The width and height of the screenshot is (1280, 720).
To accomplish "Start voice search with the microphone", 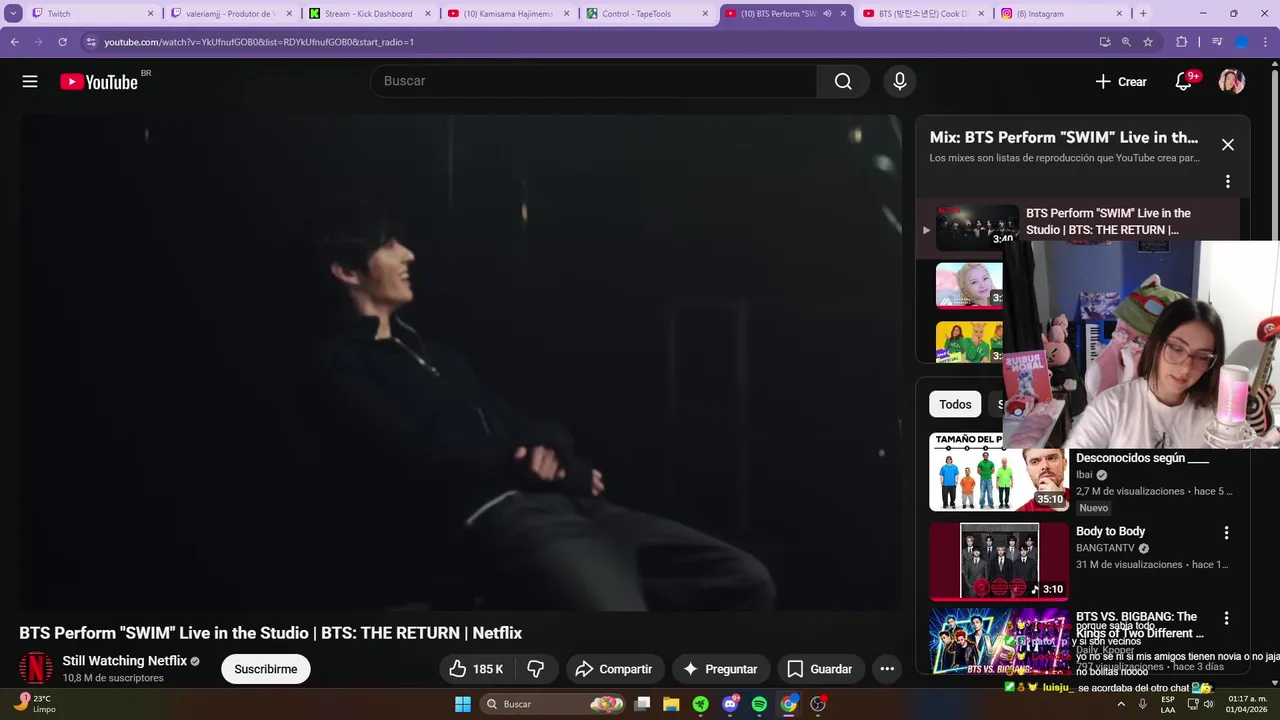I will (899, 81).
